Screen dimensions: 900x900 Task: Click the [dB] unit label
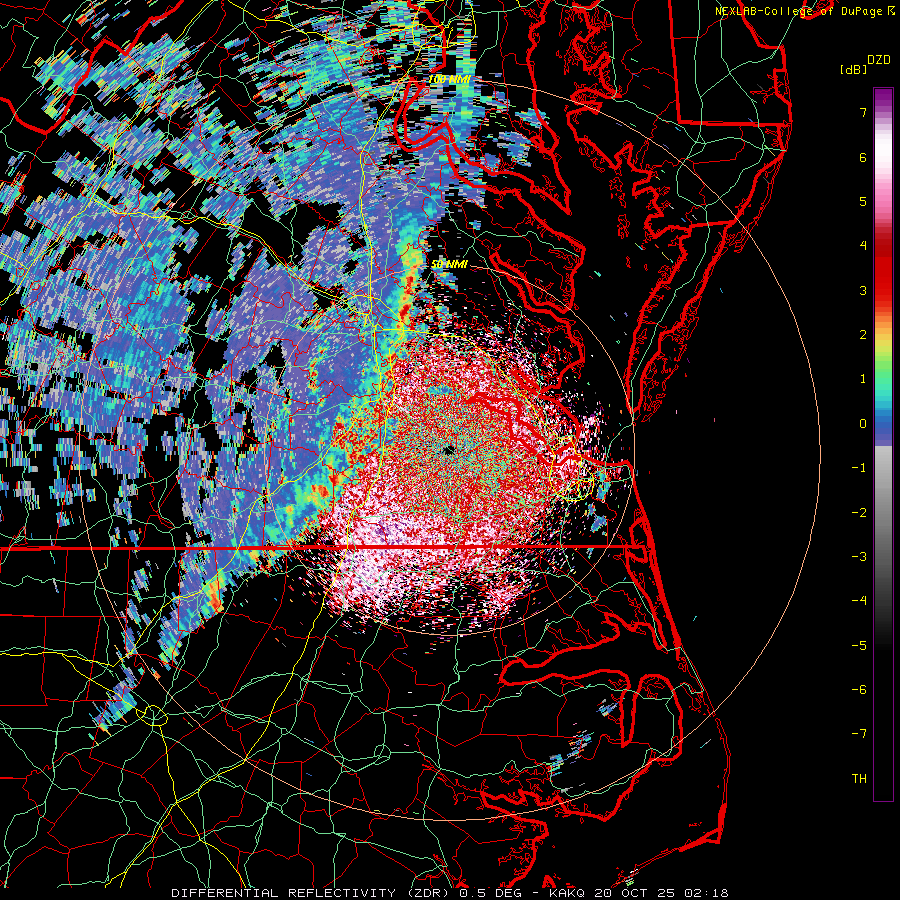(x=853, y=69)
